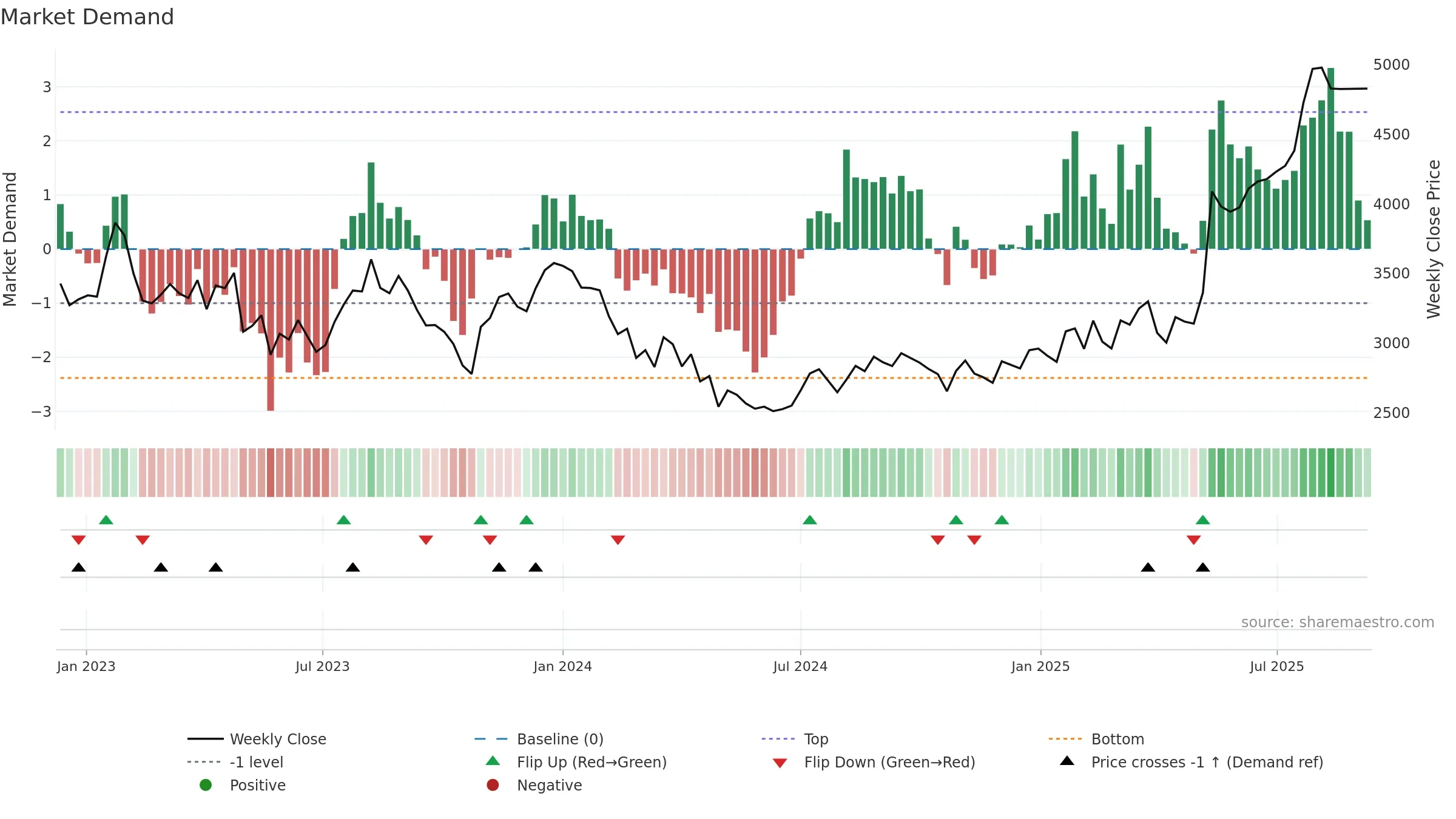Click green flip-up marker just after Jul 2023
The image size is (1456, 819).
[x=344, y=520]
